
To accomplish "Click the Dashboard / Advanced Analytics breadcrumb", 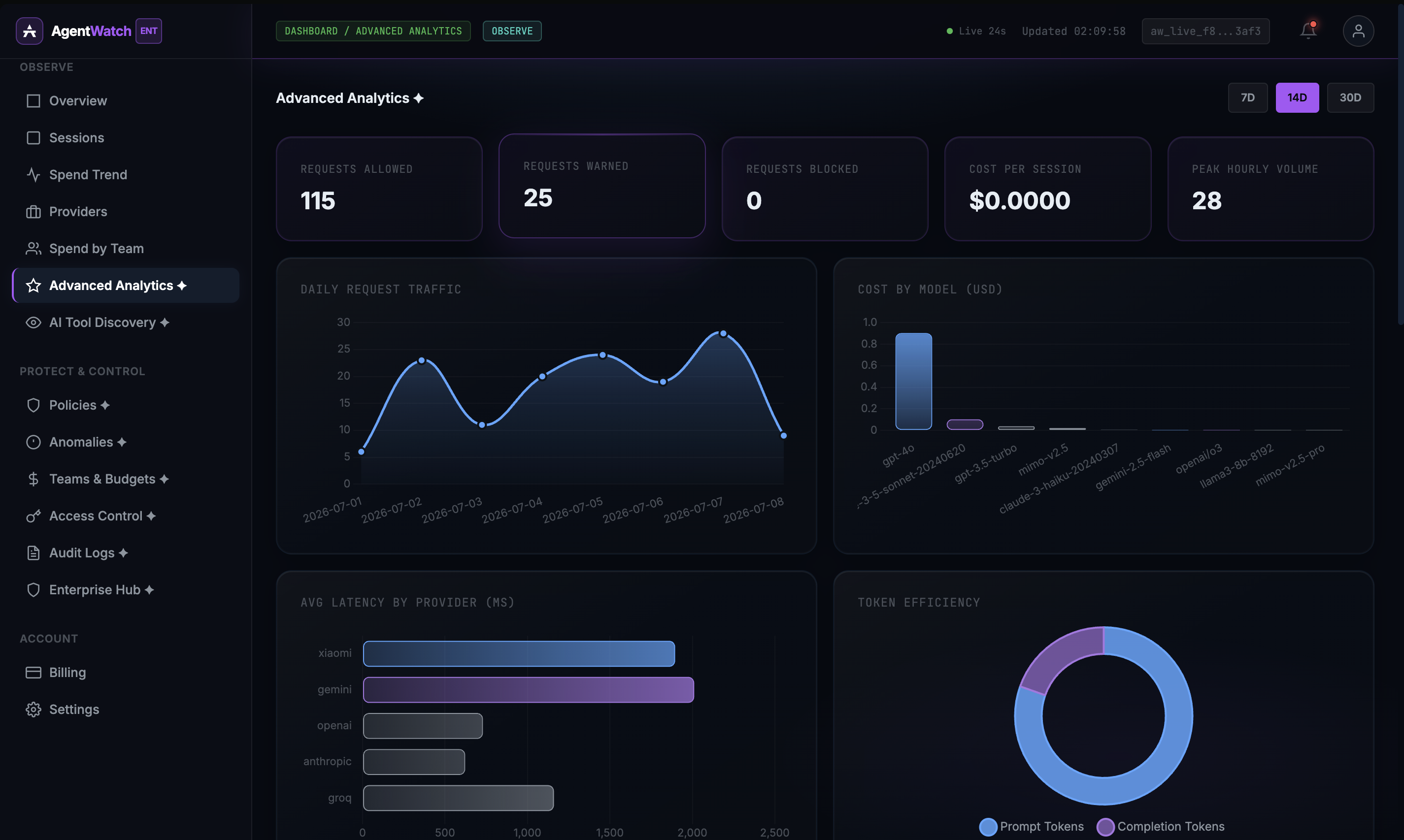I will tap(373, 31).
